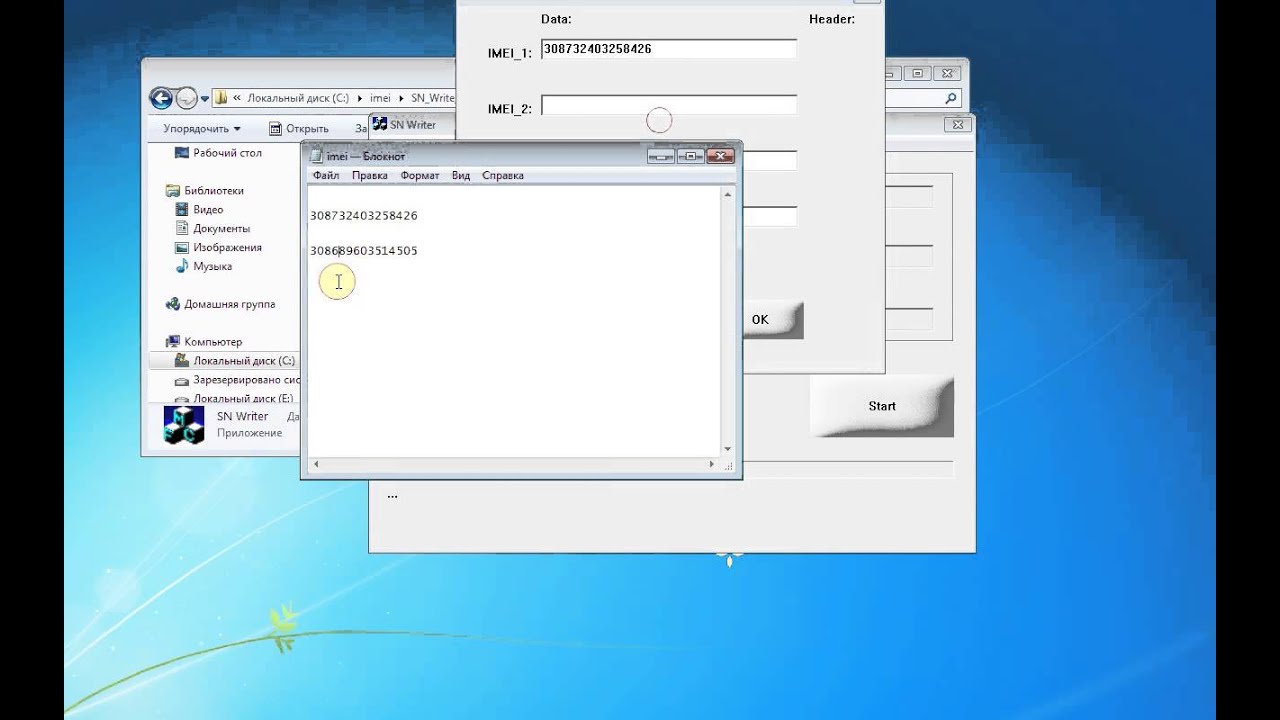
Task: Open the Файл menu in Notepad
Action: click(x=326, y=175)
